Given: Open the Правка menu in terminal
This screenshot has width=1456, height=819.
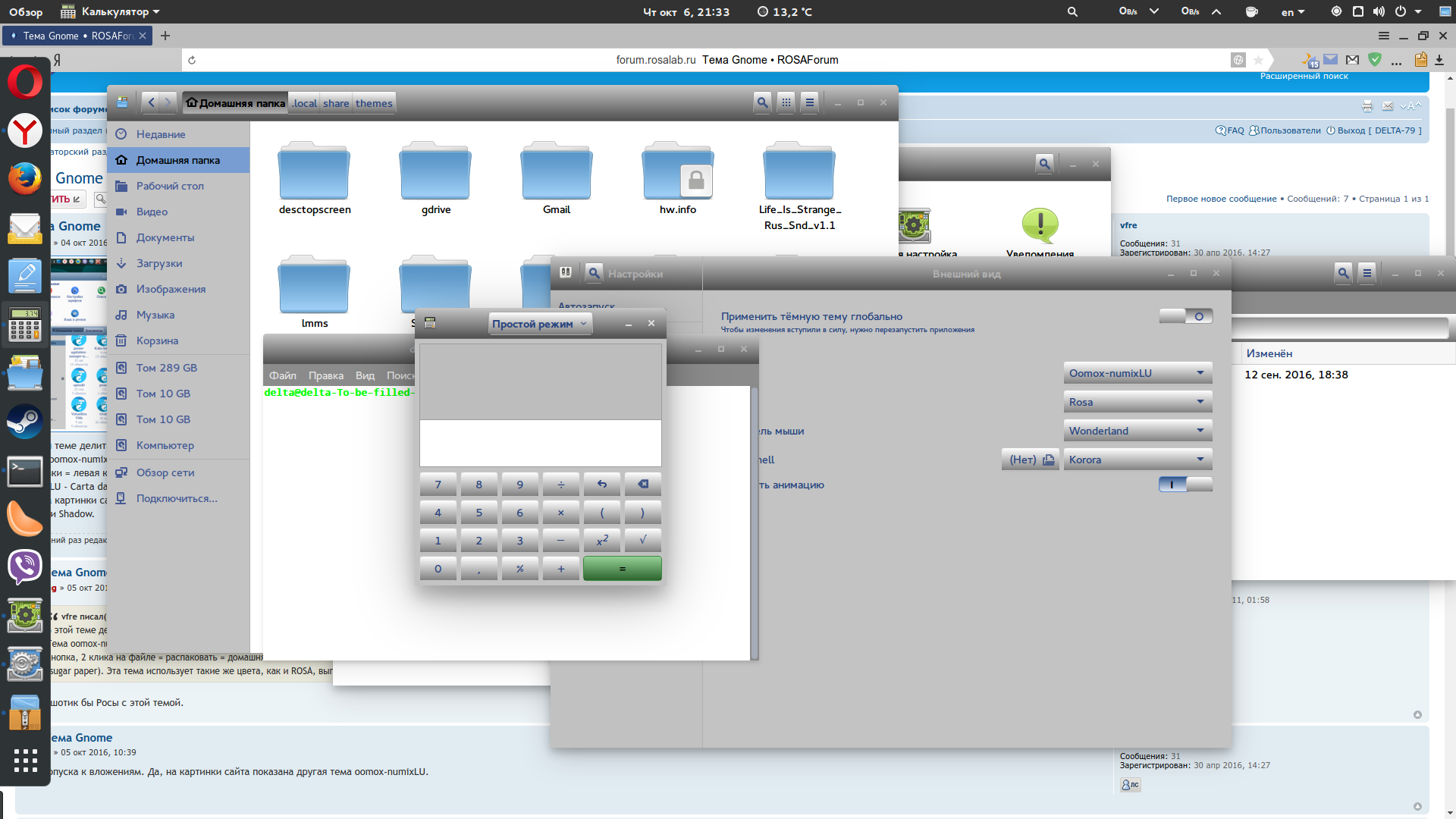Looking at the screenshot, I should click(325, 375).
